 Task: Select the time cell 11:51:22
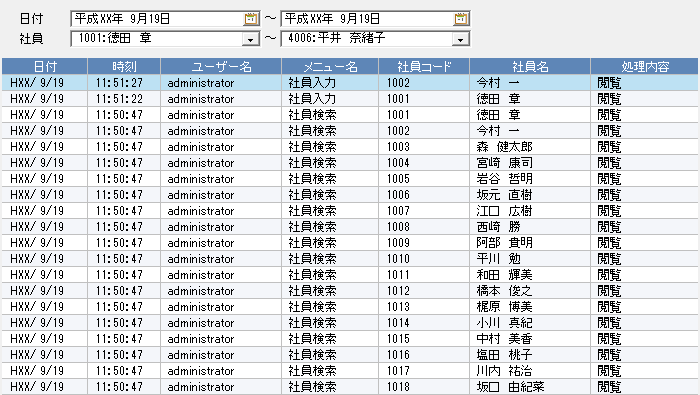tap(124, 99)
